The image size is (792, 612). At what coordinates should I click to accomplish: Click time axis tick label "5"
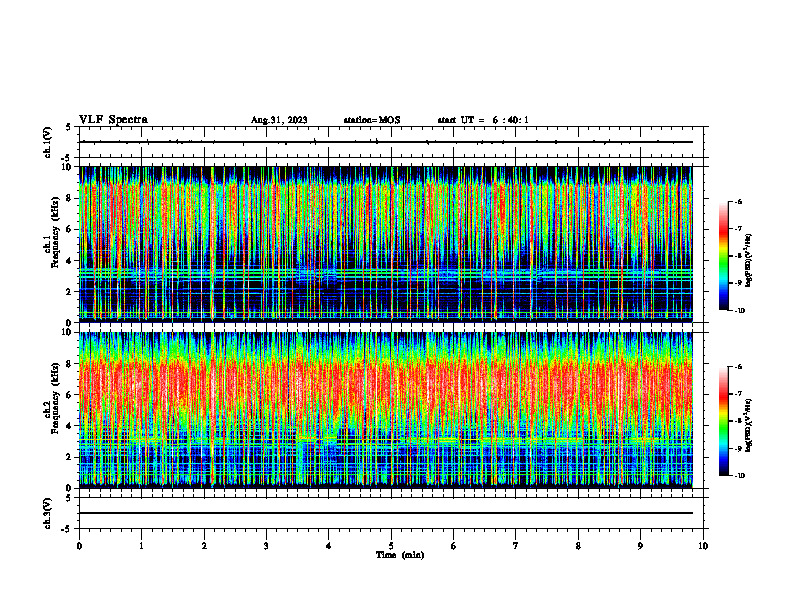pyautogui.click(x=391, y=546)
